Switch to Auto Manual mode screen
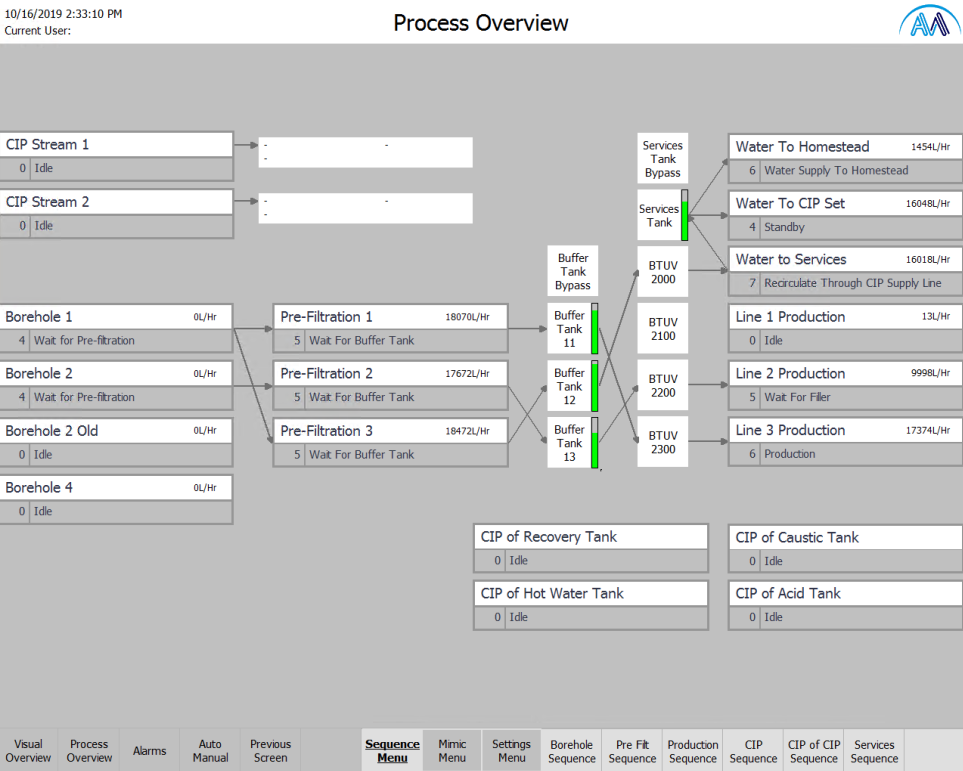This screenshot has width=963, height=771. click(x=210, y=751)
